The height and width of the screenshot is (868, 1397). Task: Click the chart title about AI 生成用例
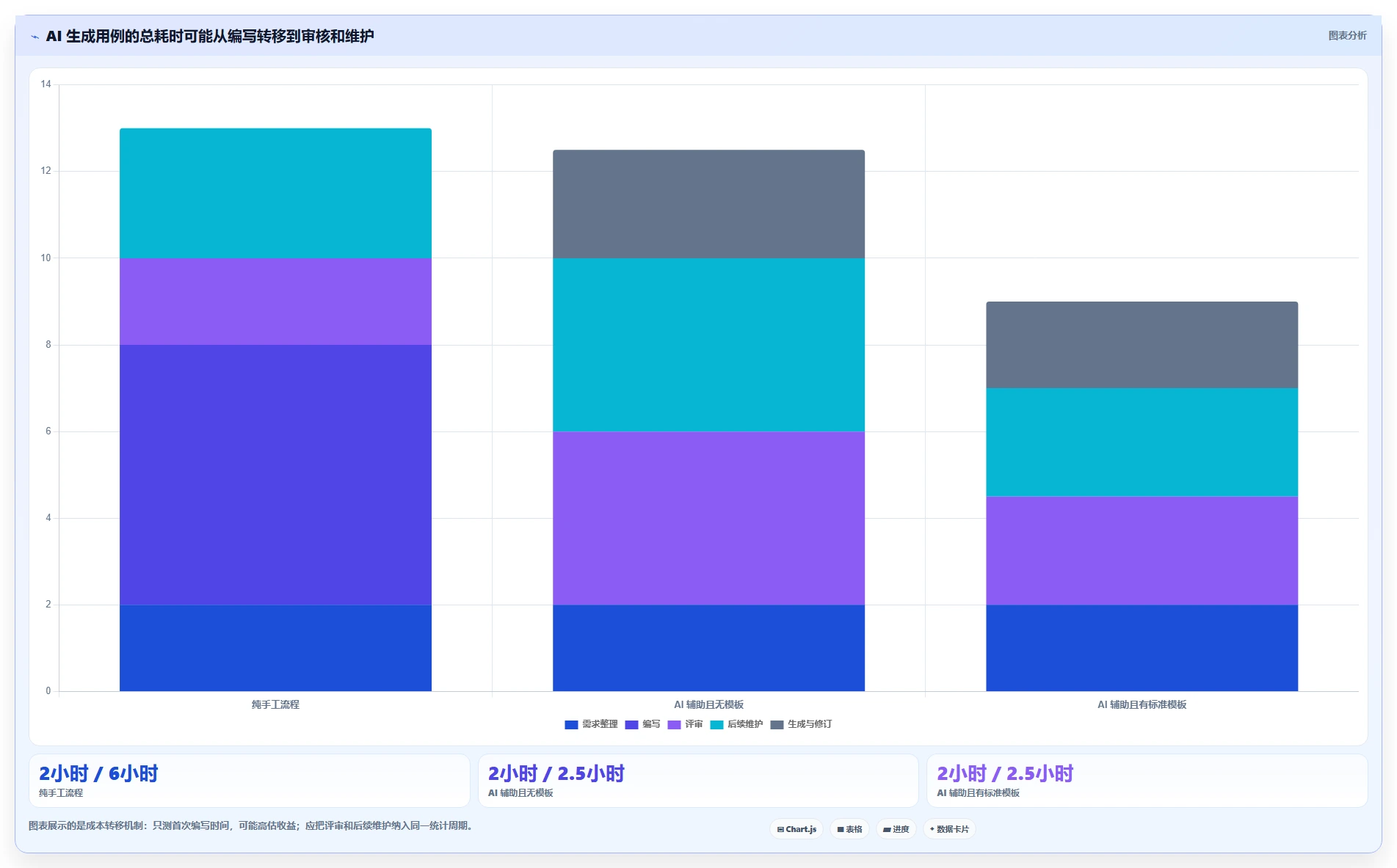[x=210, y=36]
